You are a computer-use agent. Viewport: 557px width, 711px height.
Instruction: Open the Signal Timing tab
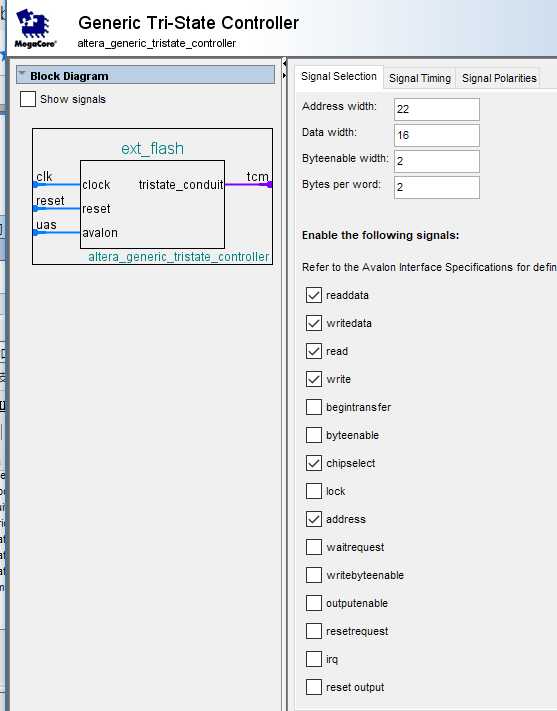(x=420, y=78)
